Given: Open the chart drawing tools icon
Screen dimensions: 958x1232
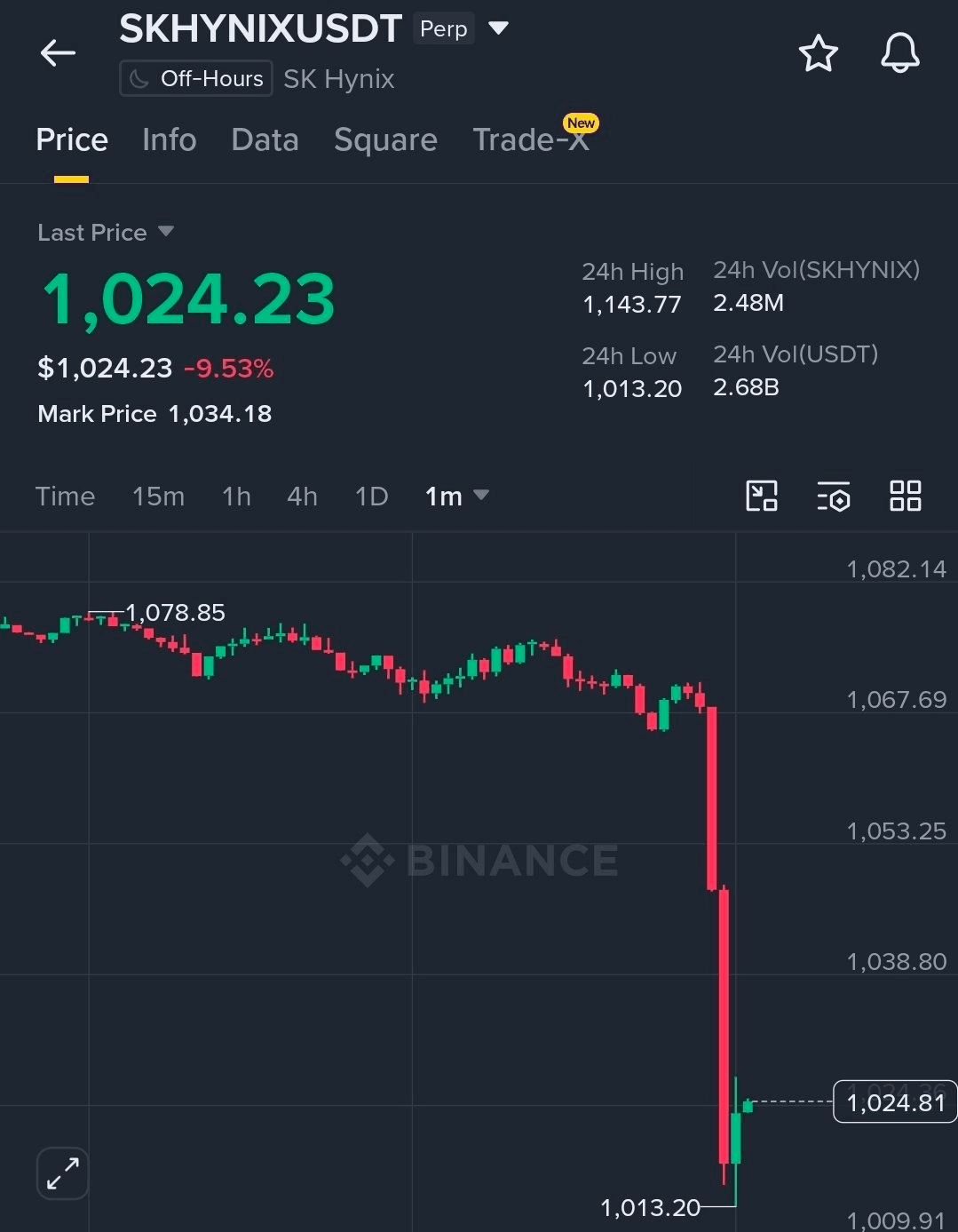Looking at the screenshot, I should (x=762, y=496).
